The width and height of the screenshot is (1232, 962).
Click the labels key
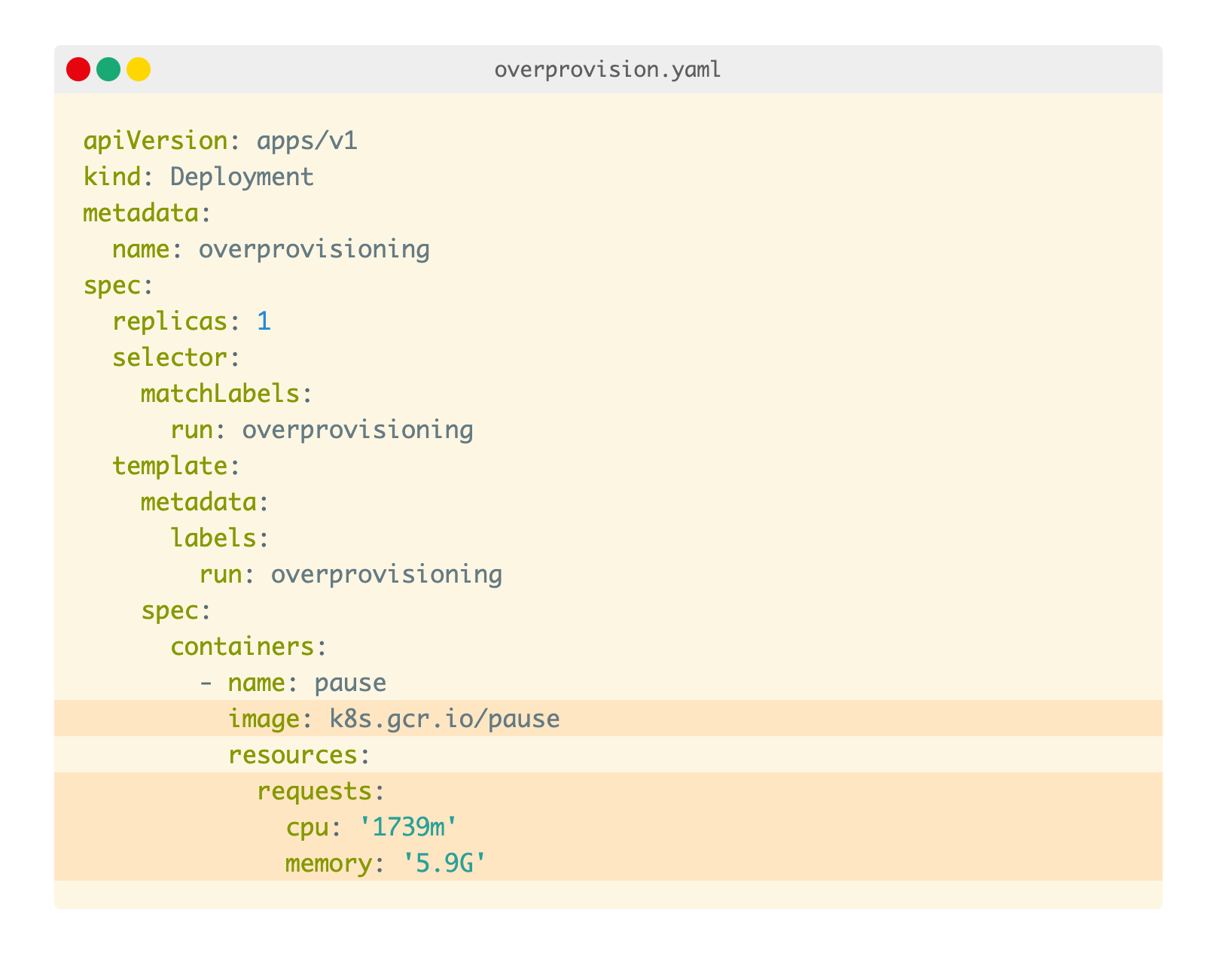coord(213,538)
